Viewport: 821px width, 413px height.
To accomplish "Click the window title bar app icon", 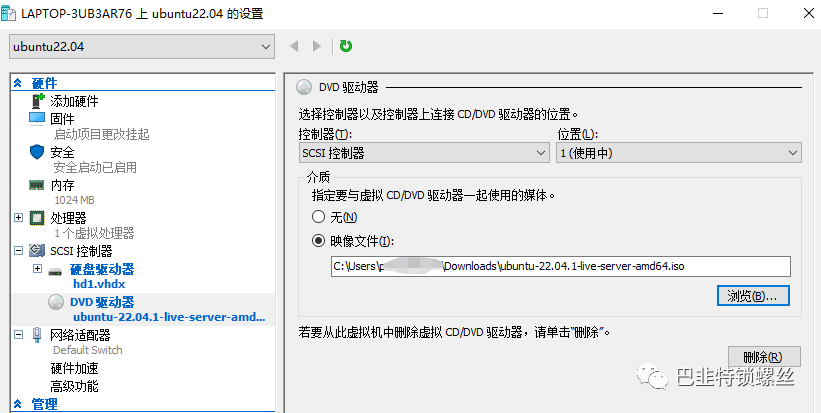I will 8,14.
